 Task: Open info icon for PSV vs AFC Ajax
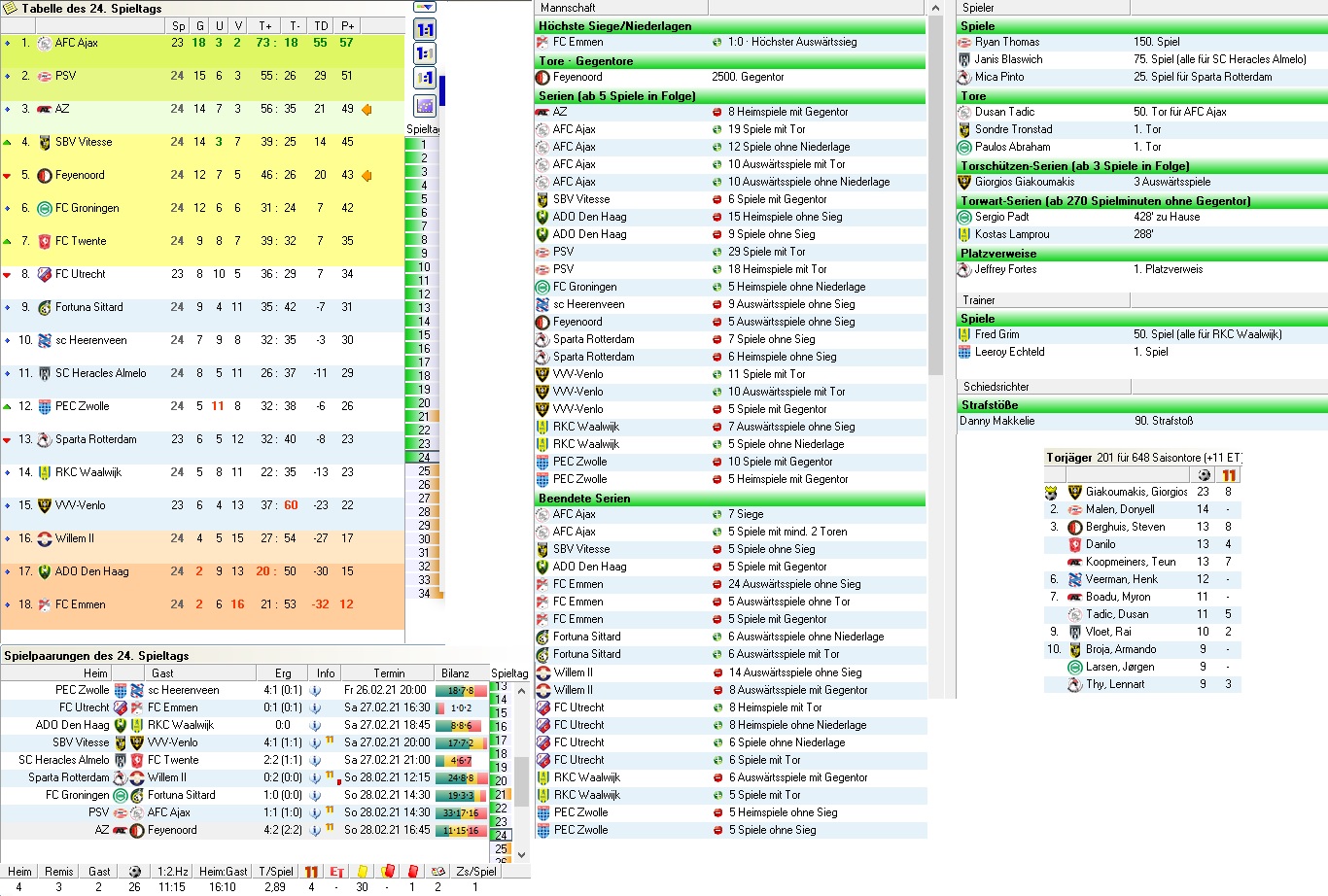(x=315, y=813)
